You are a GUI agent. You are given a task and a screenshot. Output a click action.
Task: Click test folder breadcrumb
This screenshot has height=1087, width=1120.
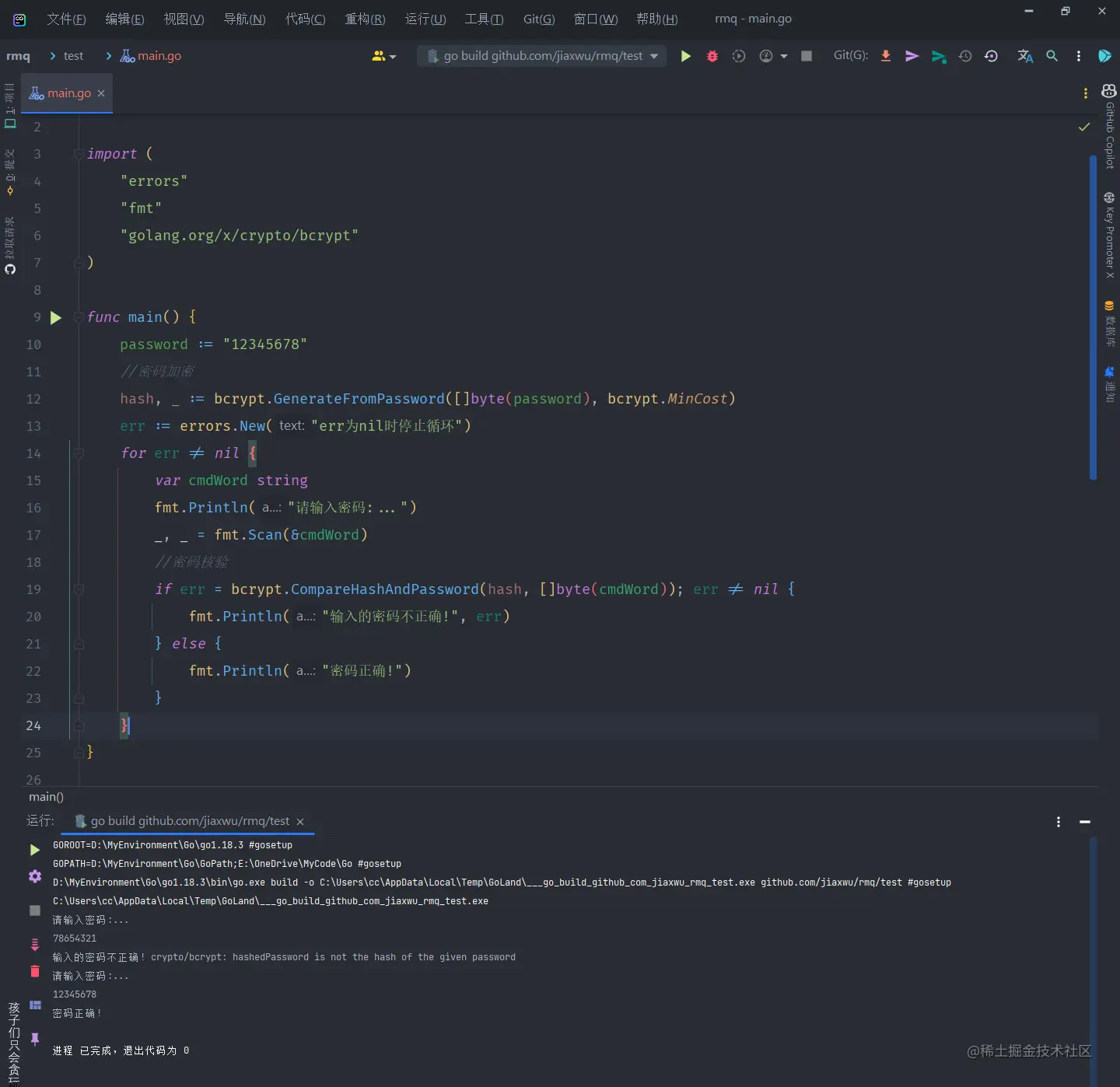point(73,56)
